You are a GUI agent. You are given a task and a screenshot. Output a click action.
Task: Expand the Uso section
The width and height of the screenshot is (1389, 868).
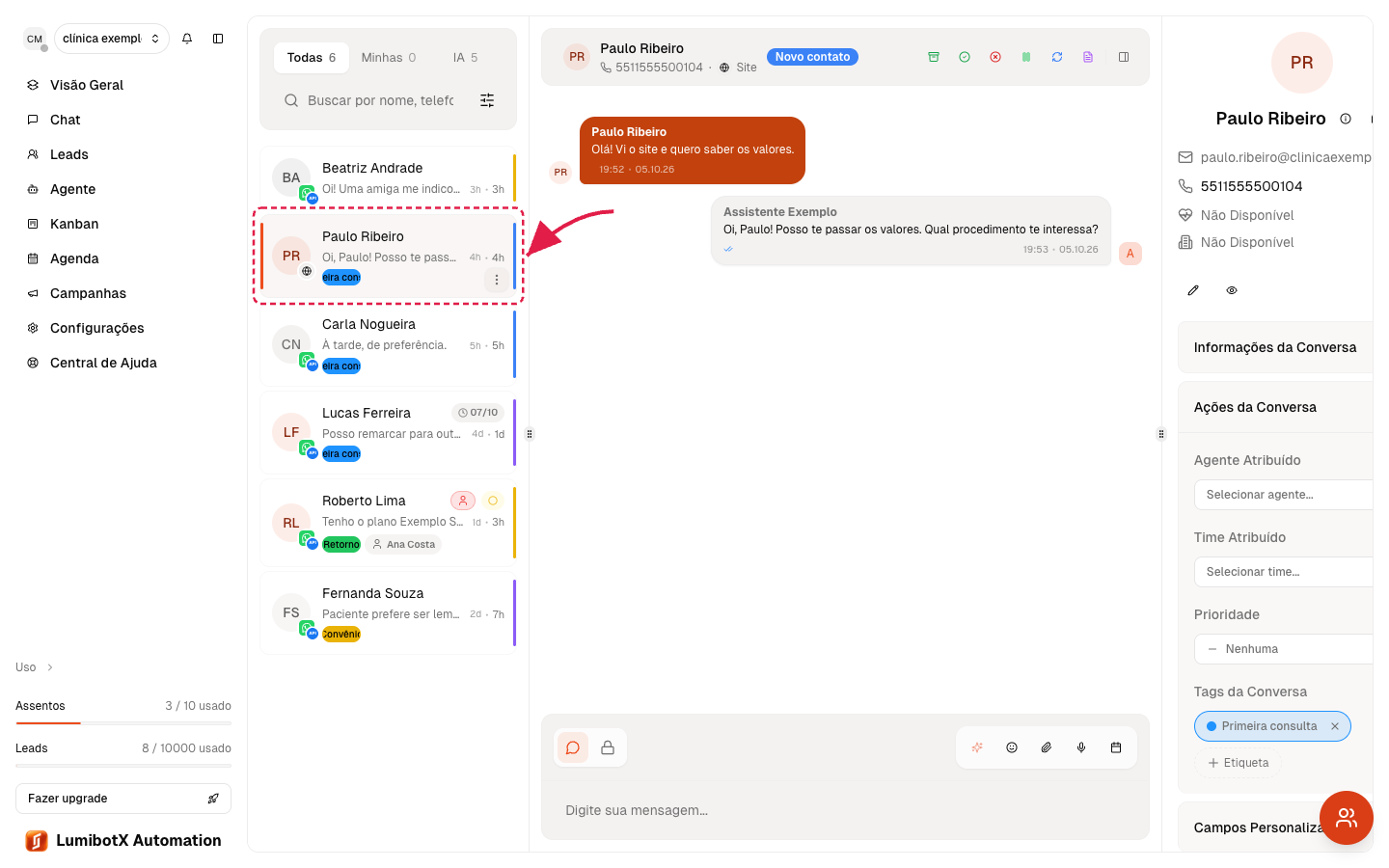[x=35, y=667]
